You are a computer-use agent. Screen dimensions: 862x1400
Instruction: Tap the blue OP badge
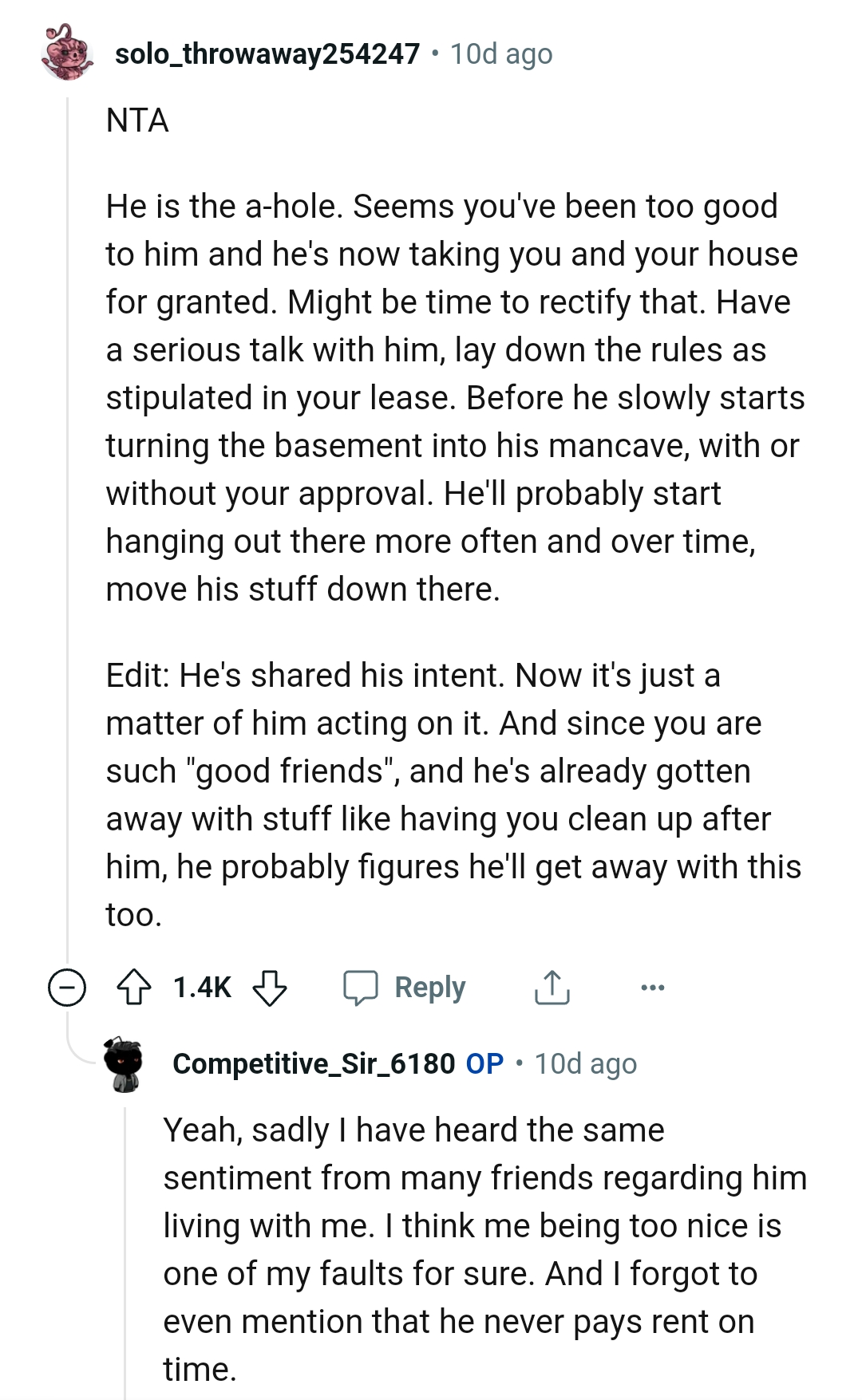pyautogui.click(x=484, y=1064)
